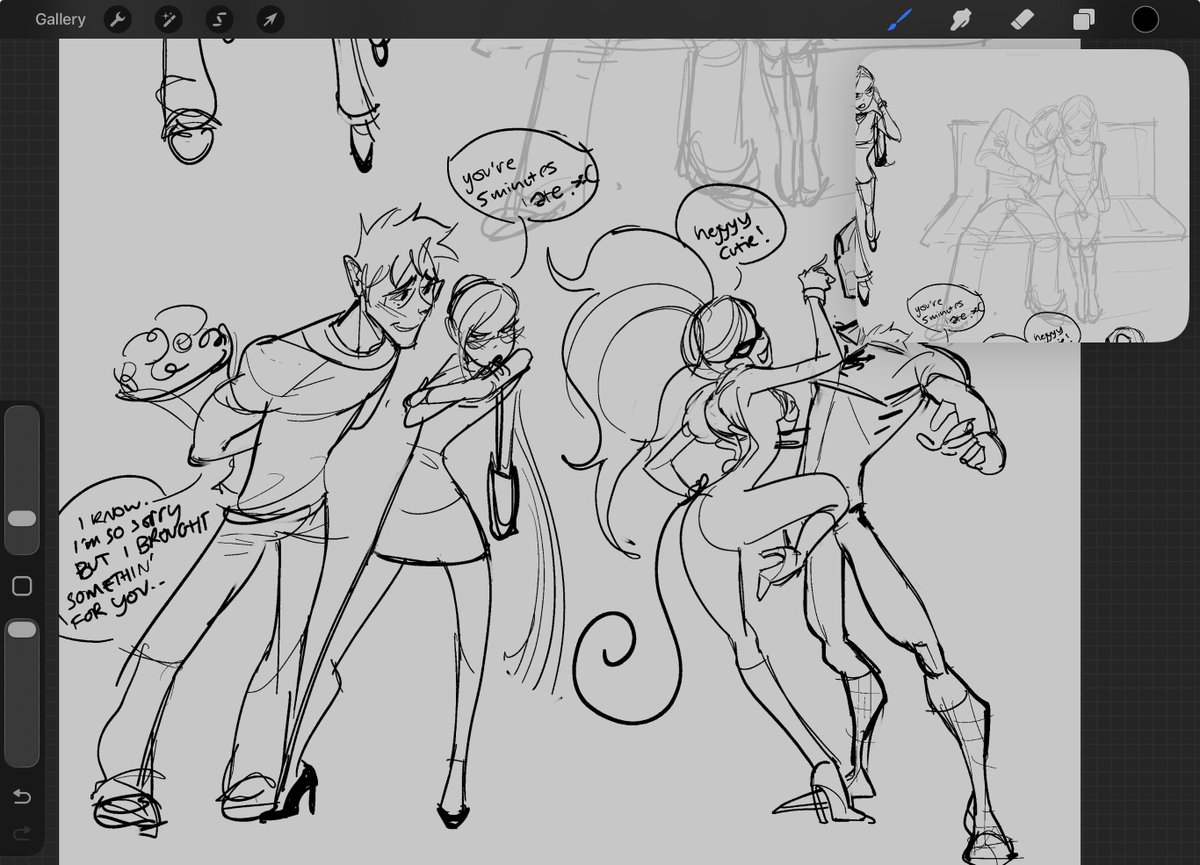Open the Actions wrench menu

118,19
